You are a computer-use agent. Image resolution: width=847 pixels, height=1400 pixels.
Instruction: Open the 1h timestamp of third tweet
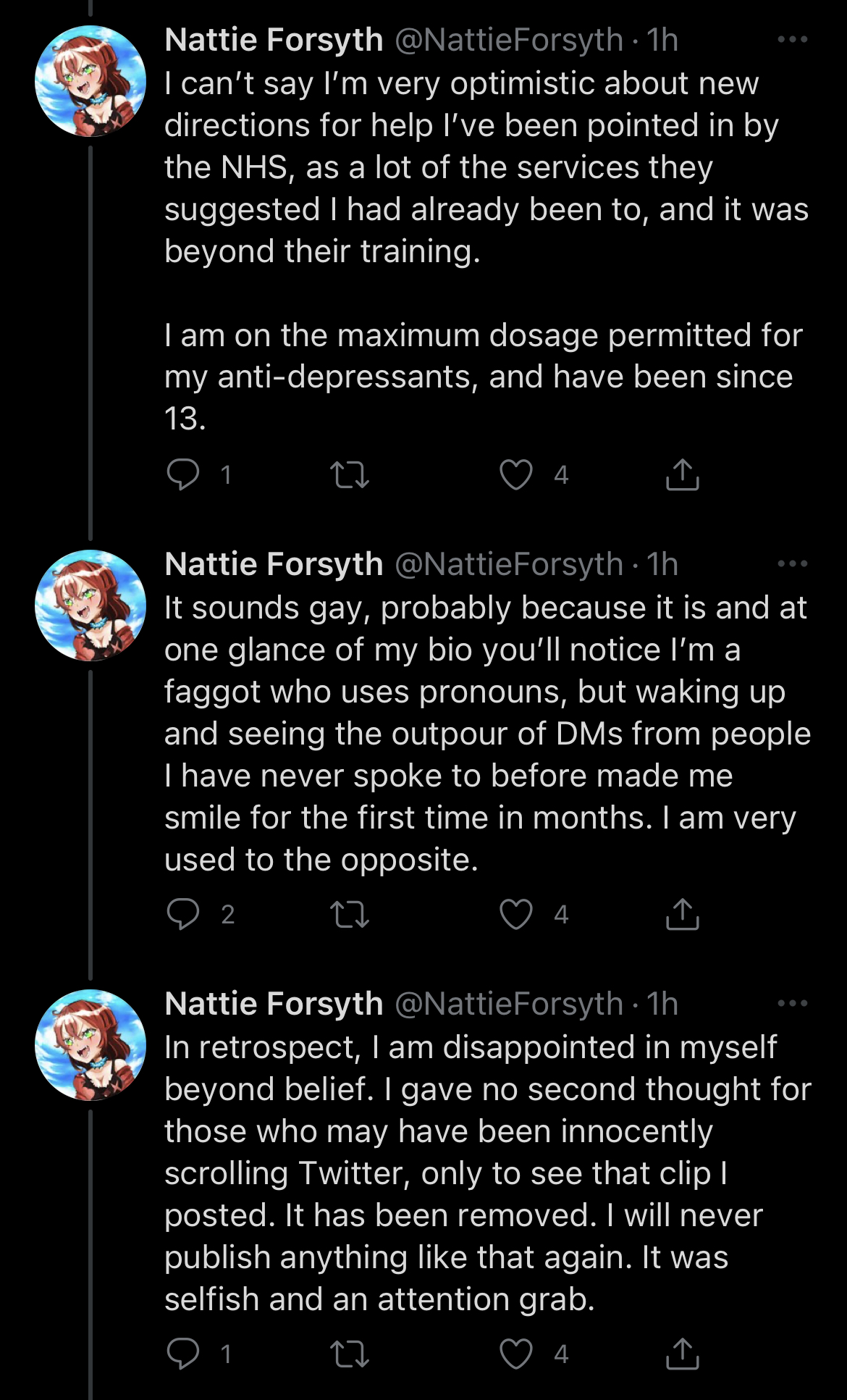coord(662,1004)
